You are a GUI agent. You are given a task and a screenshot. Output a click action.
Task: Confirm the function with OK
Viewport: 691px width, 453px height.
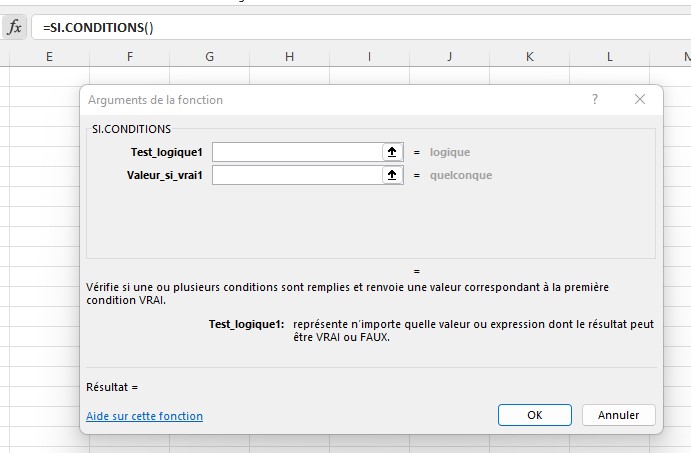(x=534, y=415)
